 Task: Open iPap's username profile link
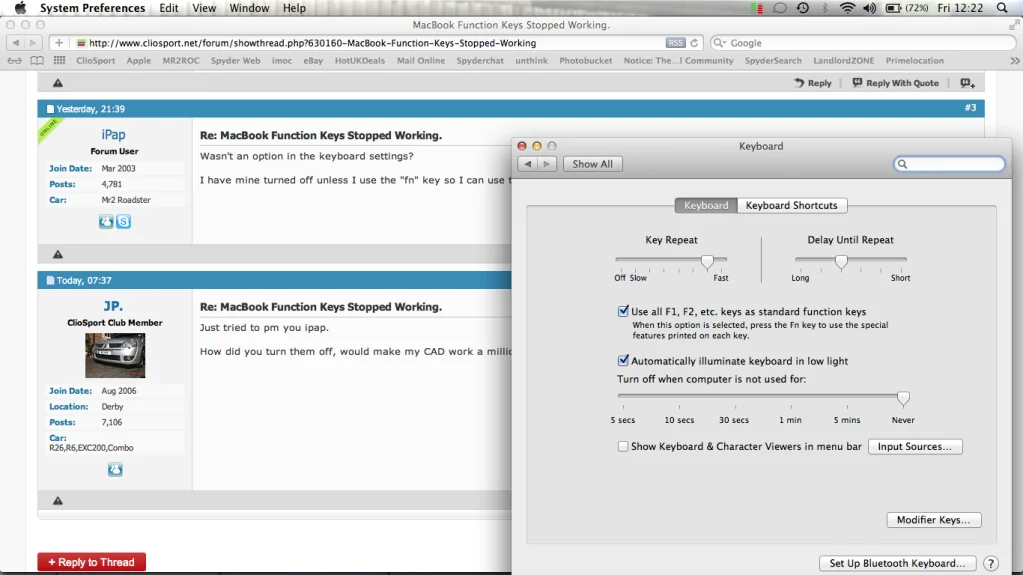click(114, 134)
